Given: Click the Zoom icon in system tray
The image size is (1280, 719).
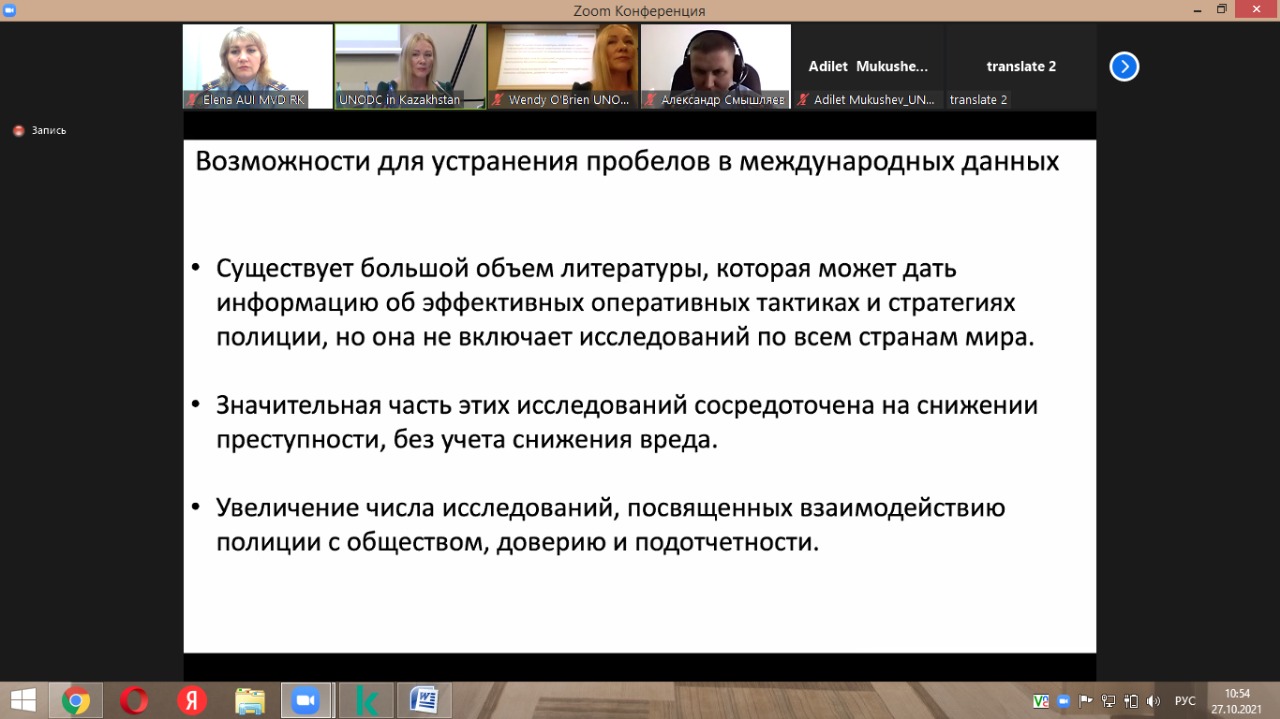Looking at the screenshot, I should click(1064, 701).
